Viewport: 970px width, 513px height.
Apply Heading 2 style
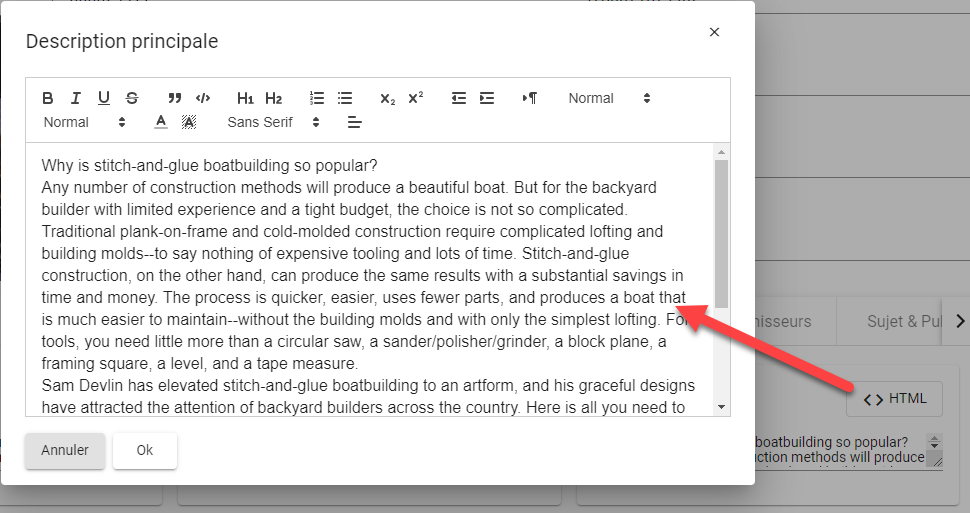(273, 98)
